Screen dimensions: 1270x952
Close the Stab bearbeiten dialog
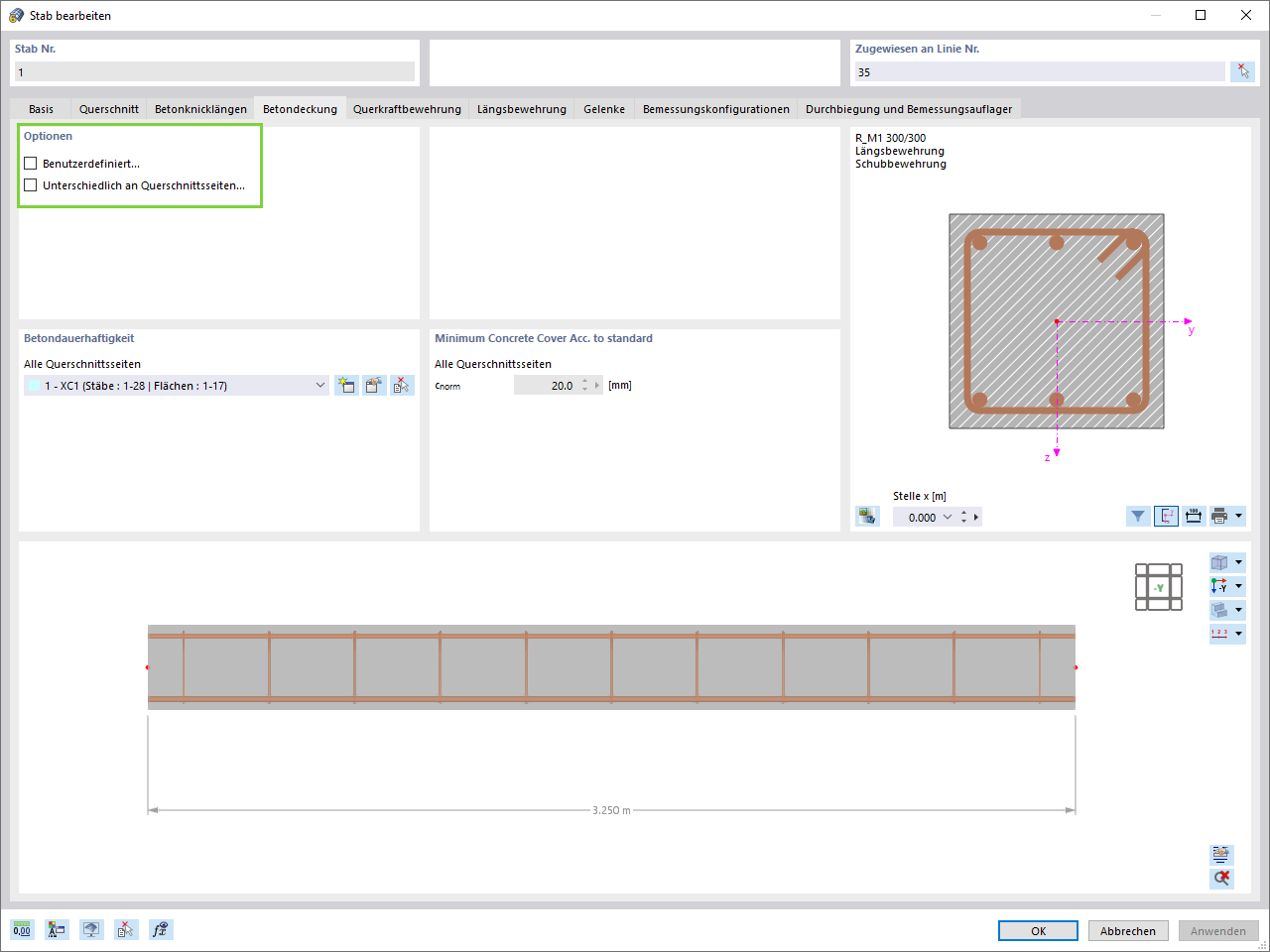click(1246, 15)
